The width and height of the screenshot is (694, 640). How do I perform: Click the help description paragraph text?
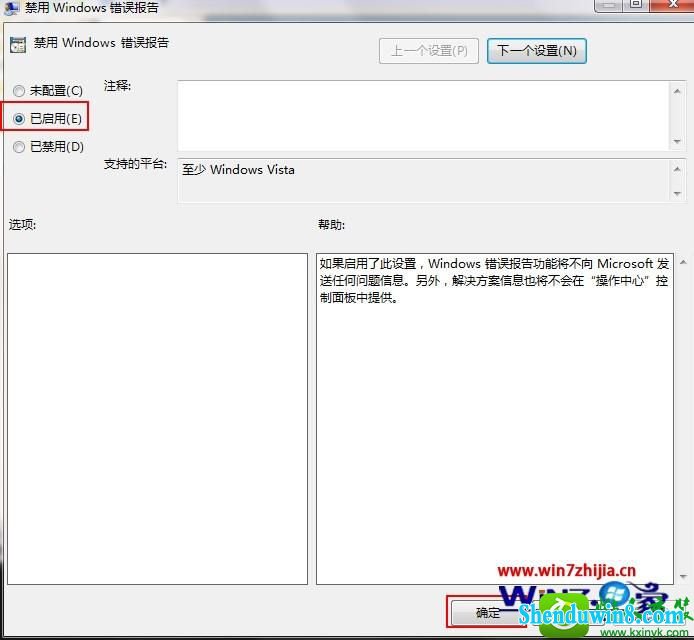click(494, 281)
